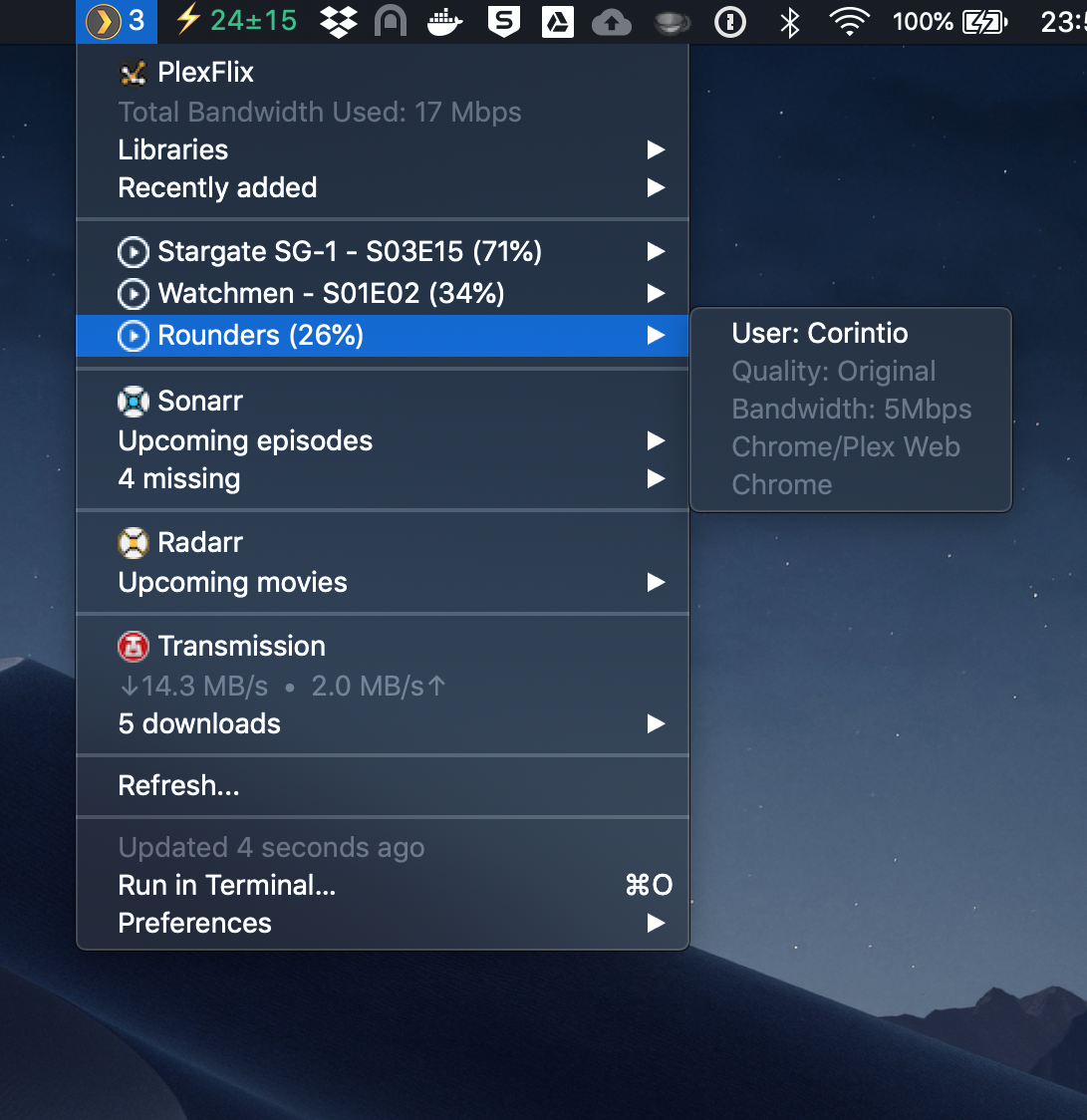Screen dimensions: 1087x1120
Task: Click the Radarr header label
Action: point(200,543)
